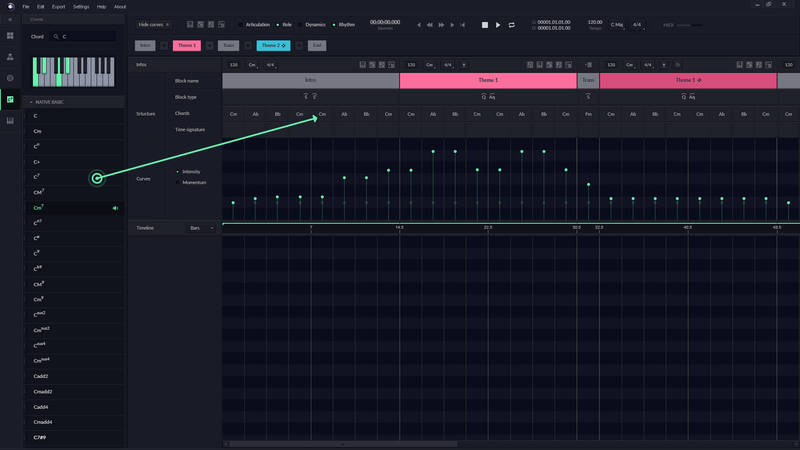The width and height of the screenshot is (800, 450).
Task: Toggle the Momentum curve radio option
Action: [x=178, y=183]
